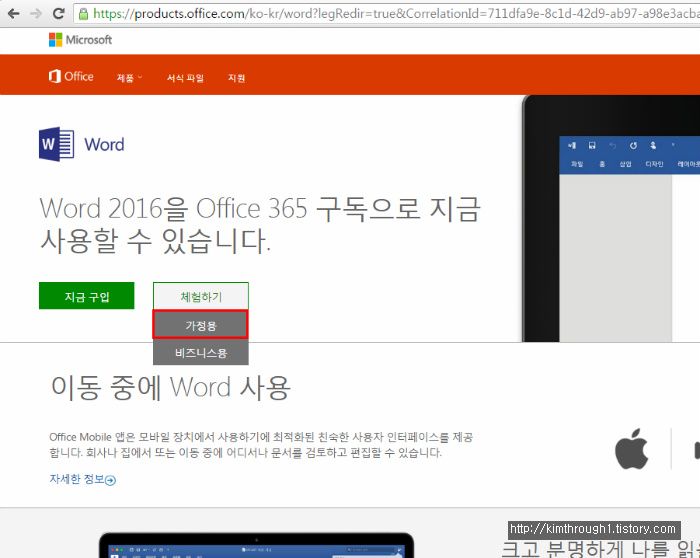This screenshot has height=558, width=700.
Task: Click the Office Mobile description paragraph
Action: click(261, 445)
